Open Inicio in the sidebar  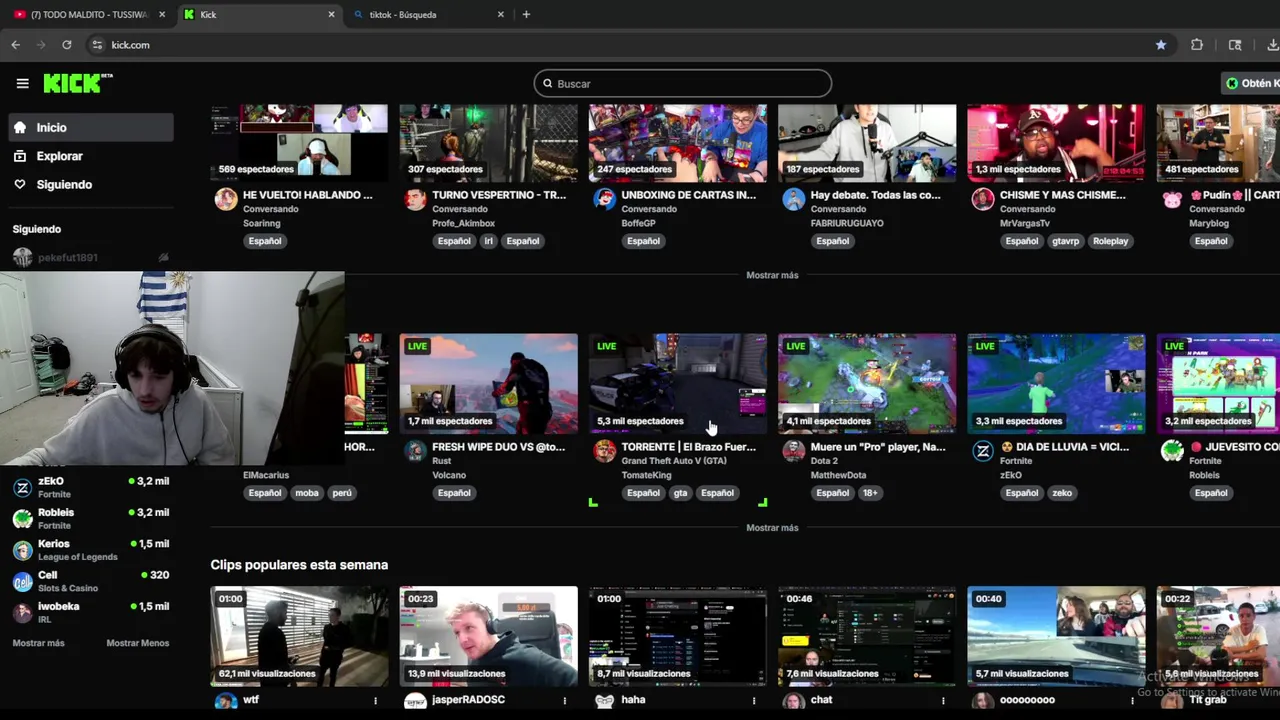click(x=91, y=128)
